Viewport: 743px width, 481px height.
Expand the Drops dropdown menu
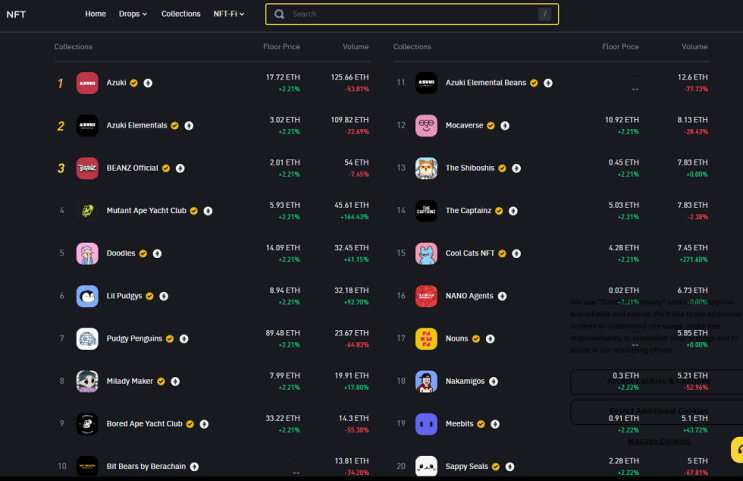(133, 14)
